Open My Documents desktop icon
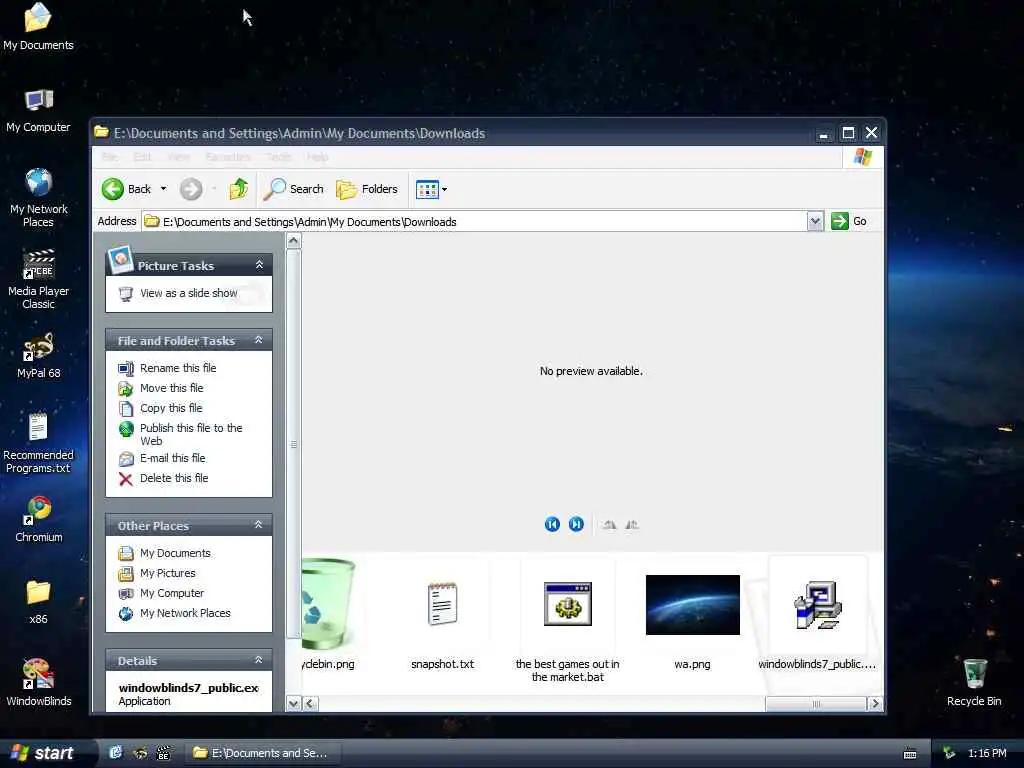 pyautogui.click(x=38, y=27)
